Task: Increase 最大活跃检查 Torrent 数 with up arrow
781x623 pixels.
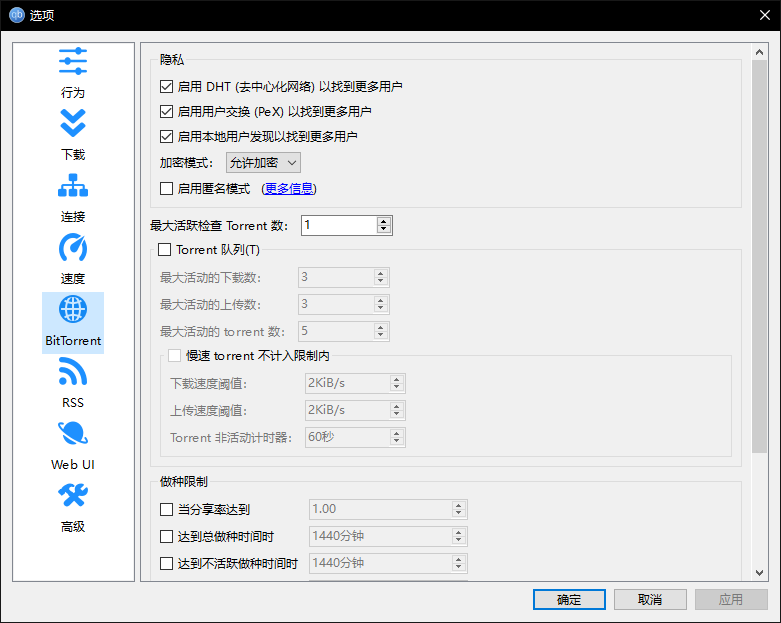Action: (x=384, y=221)
